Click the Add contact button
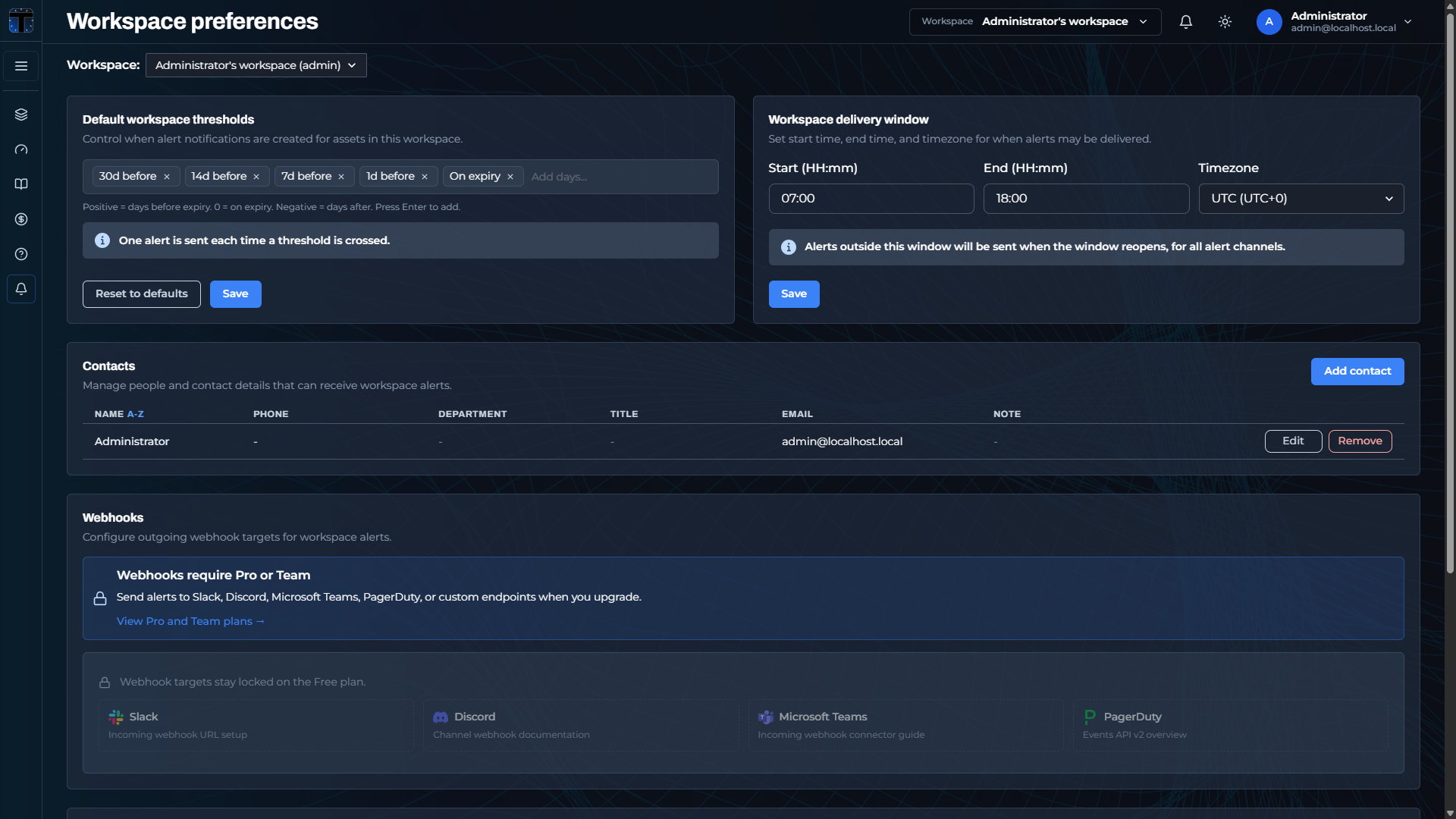Screen dimensions: 1456x819 1357,372
